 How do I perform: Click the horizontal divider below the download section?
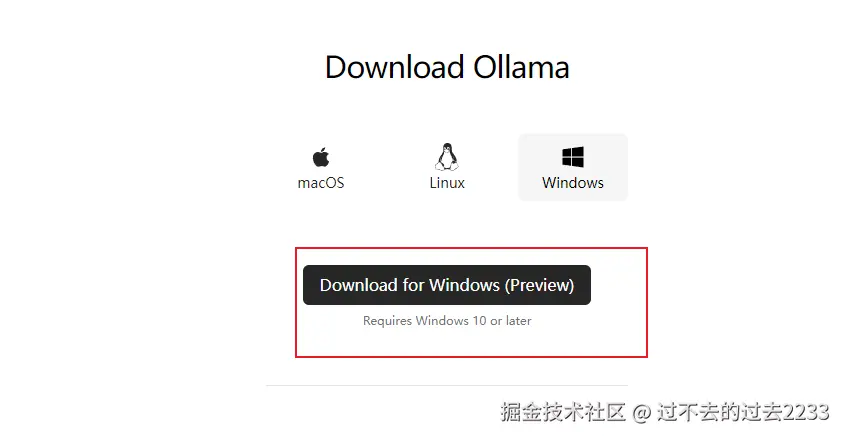tap(447, 385)
